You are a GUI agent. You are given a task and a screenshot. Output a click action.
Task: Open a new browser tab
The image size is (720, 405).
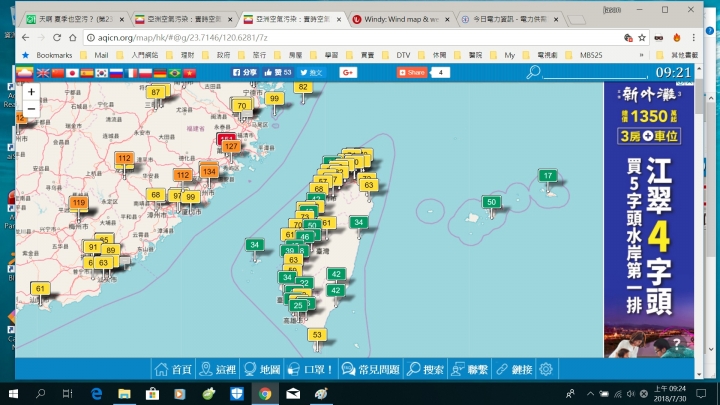[x=576, y=19]
